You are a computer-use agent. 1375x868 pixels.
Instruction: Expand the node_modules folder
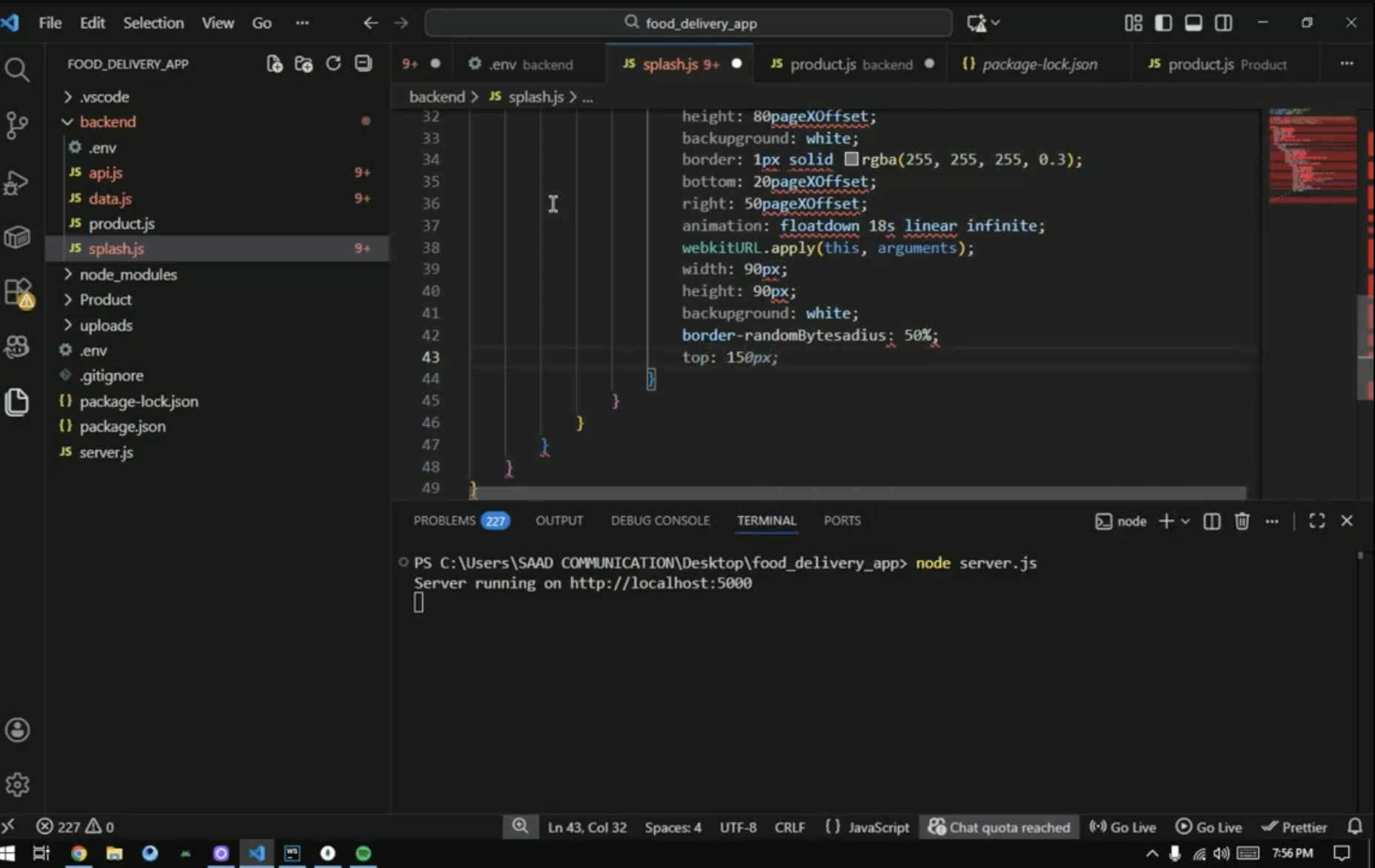point(127,275)
